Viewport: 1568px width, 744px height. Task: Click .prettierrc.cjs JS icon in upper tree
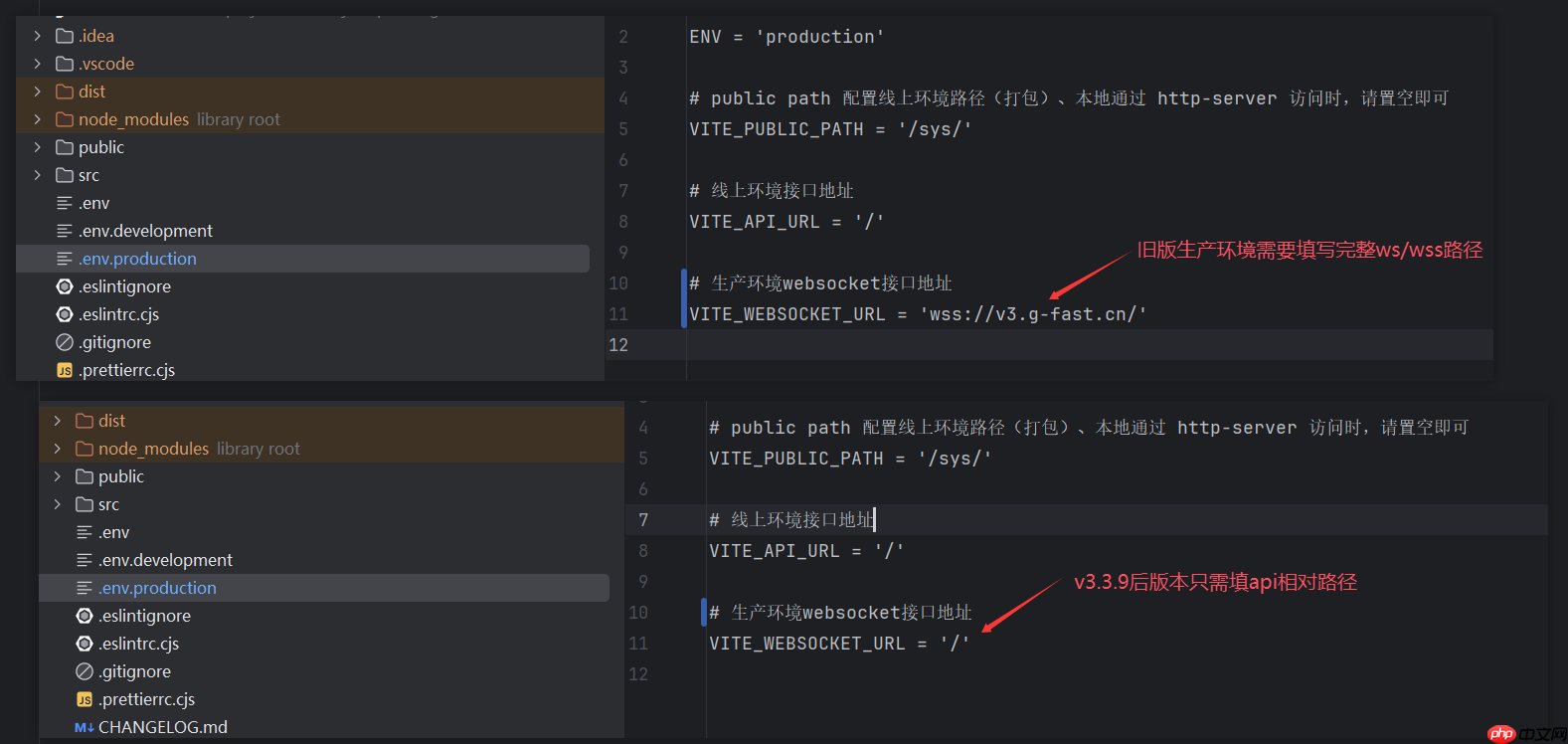[65, 370]
